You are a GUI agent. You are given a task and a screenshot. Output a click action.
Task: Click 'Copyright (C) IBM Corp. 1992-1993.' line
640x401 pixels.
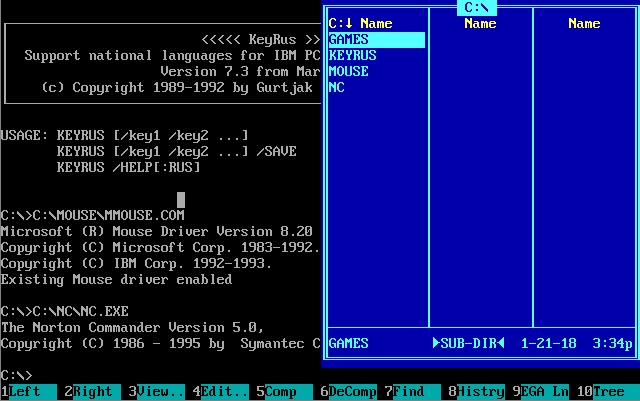136,263
